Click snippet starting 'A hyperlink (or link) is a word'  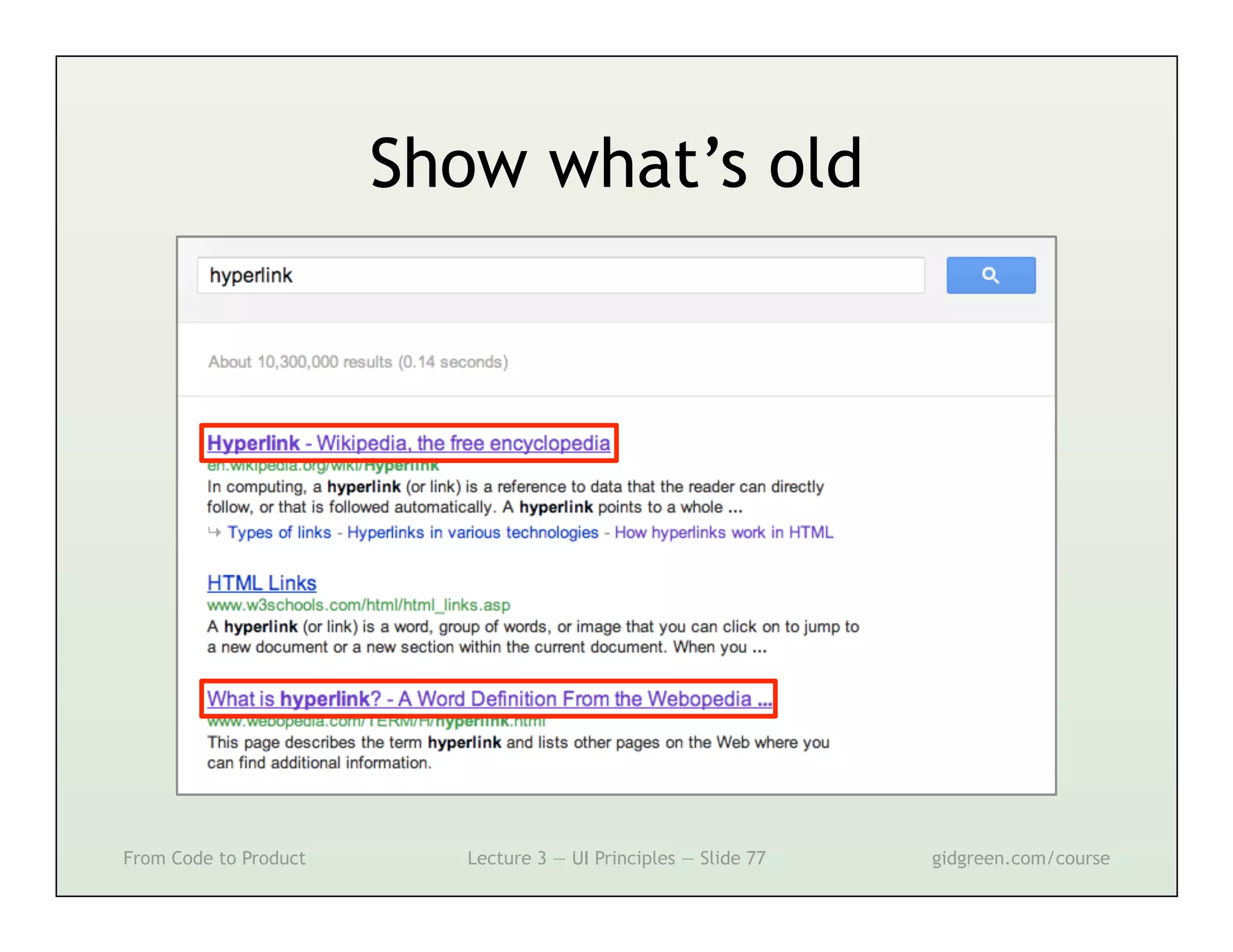point(533,637)
